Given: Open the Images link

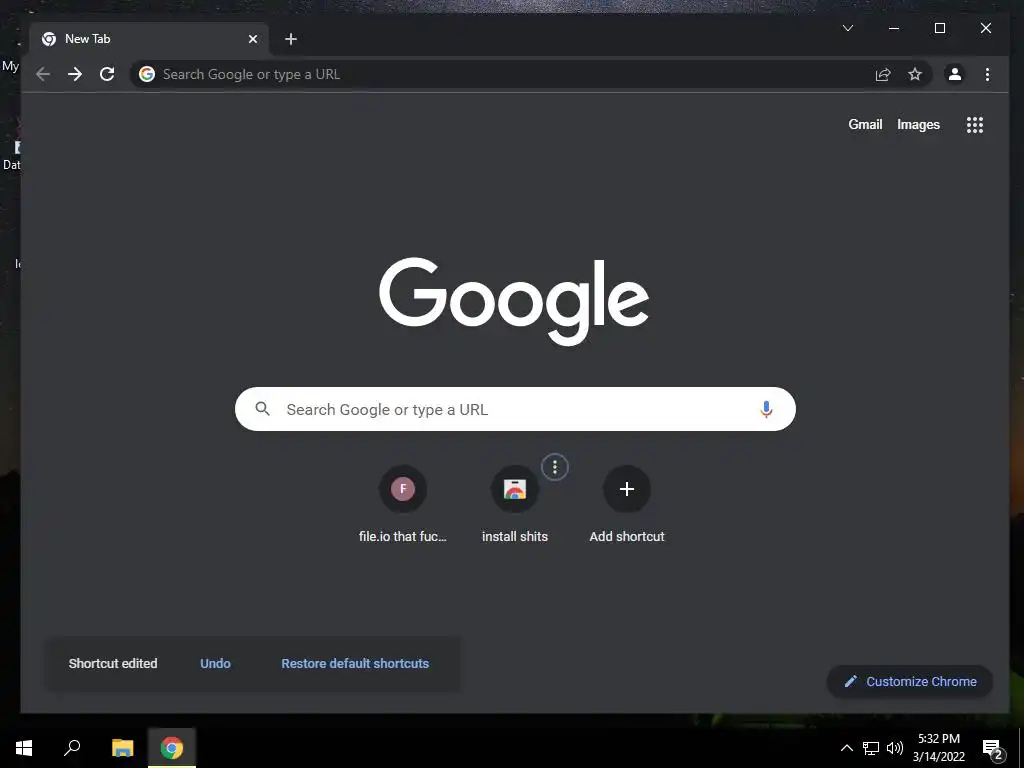Looking at the screenshot, I should [x=918, y=125].
